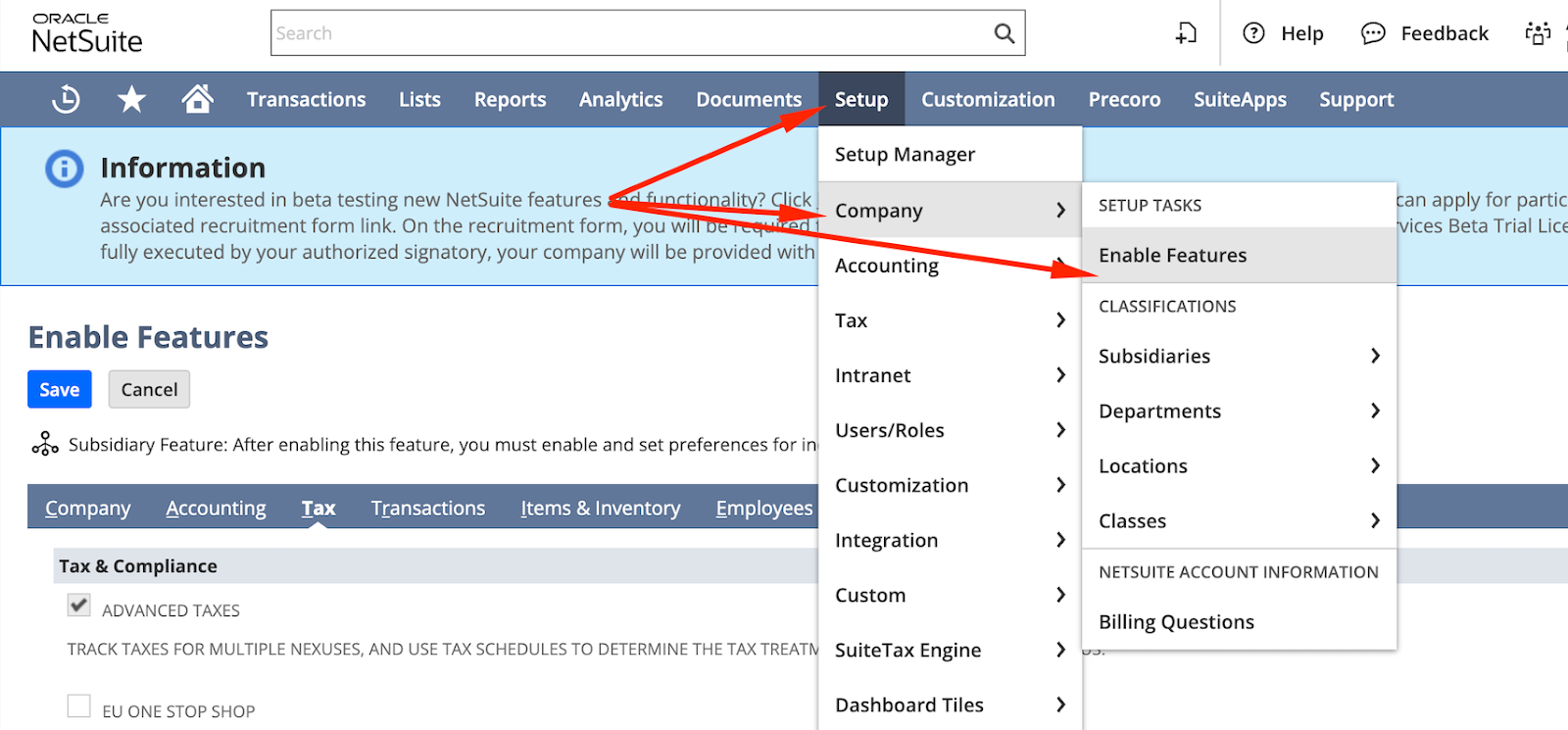Screen dimensions: 1568x730
Task: Select Setup Manager from the dropdown
Action: coord(950,154)
